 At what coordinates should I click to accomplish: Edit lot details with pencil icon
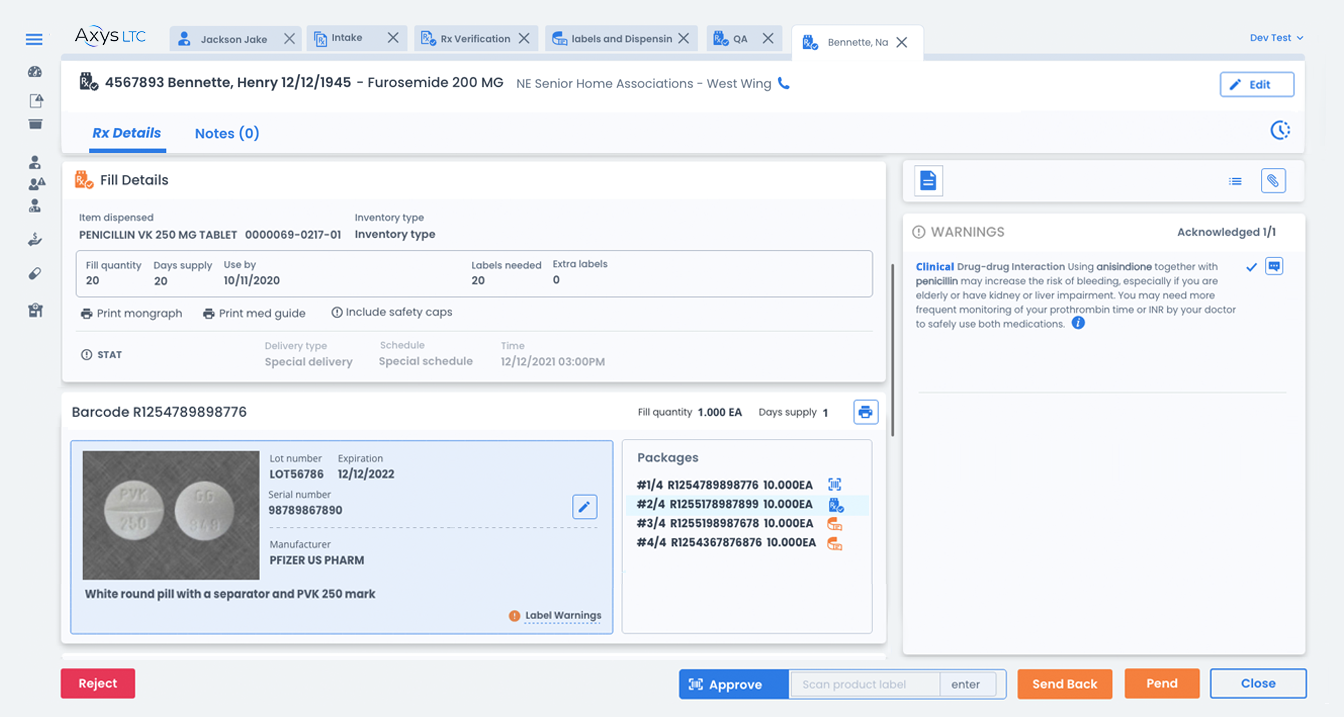tap(585, 507)
